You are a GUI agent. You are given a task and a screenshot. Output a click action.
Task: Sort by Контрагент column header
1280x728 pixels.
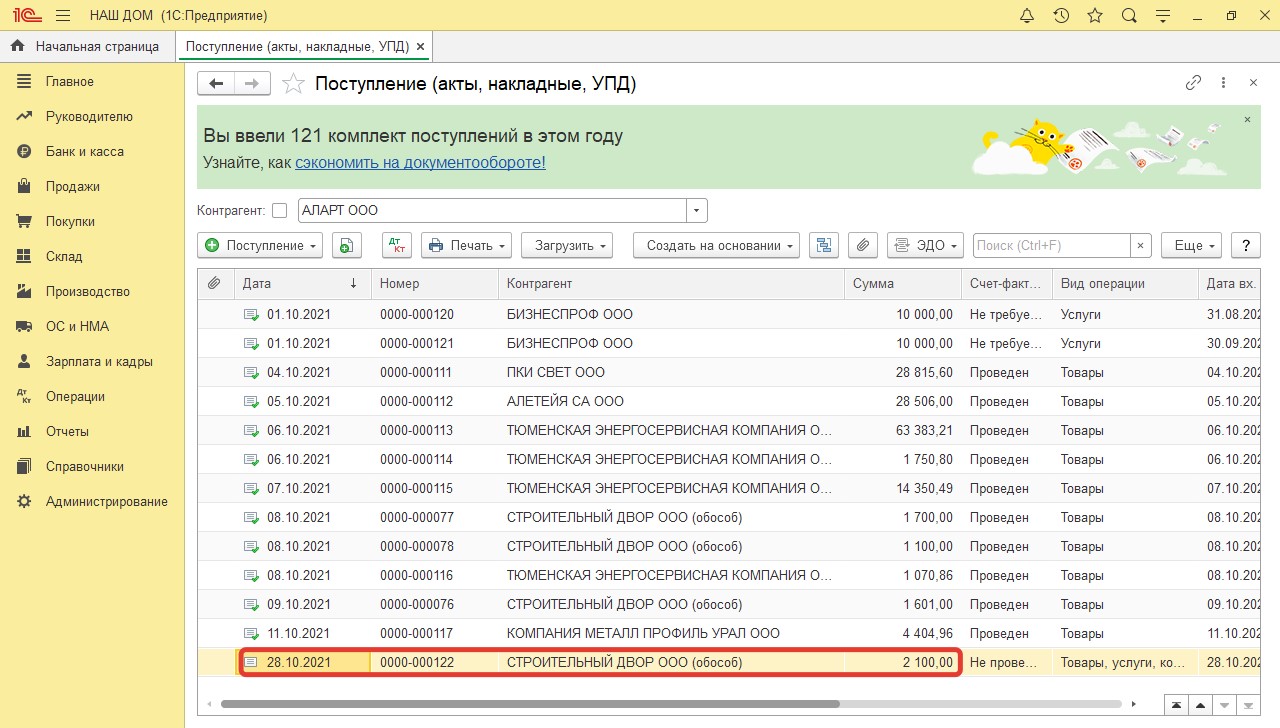(x=671, y=284)
